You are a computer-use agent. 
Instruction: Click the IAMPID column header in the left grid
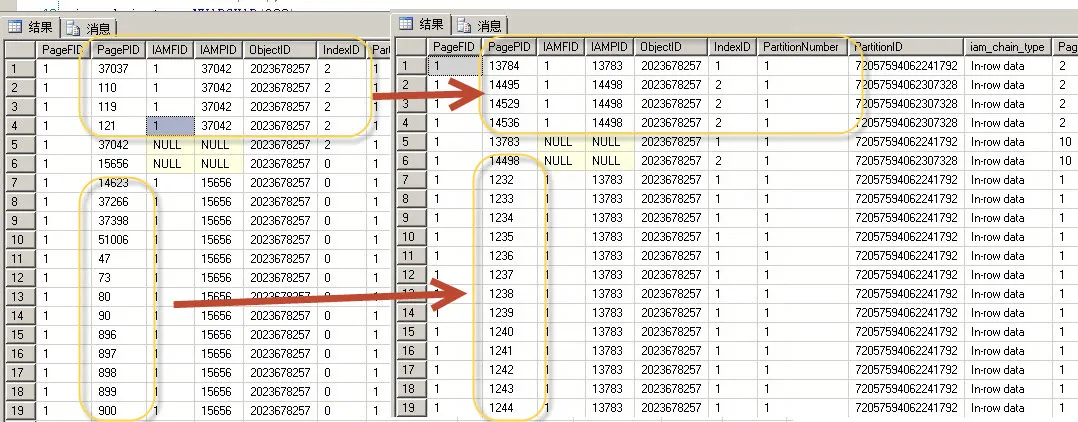click(x=219, y=49)
